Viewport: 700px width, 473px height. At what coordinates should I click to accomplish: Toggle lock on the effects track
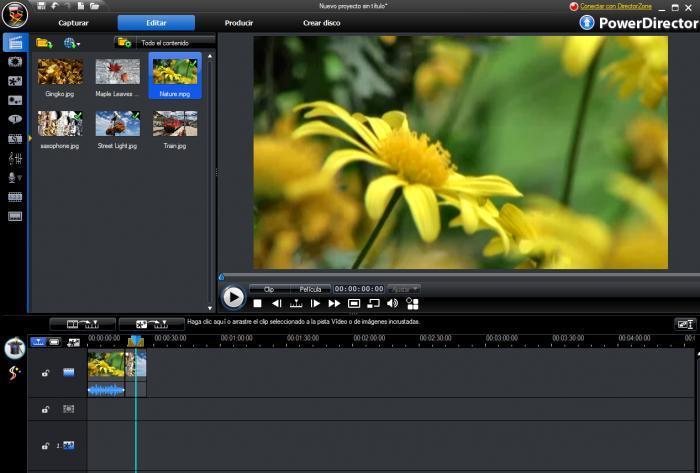[45, 409]
